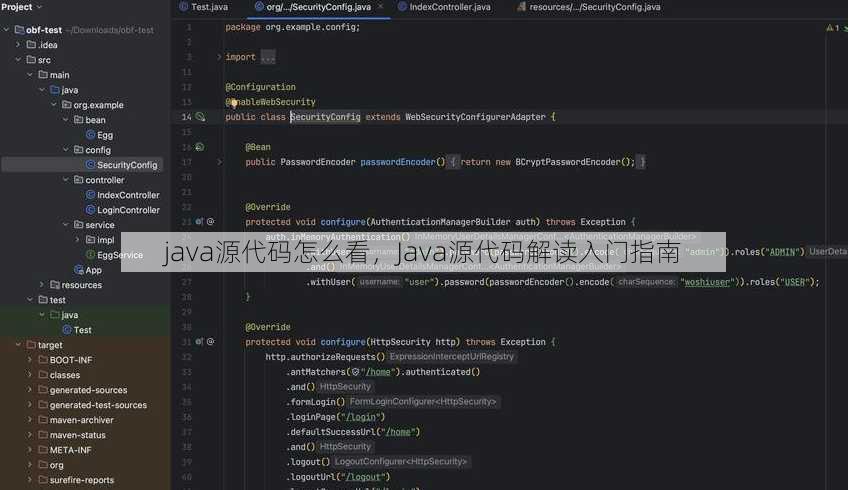Select IndexController in the project tree
Viewport: 848px width, 490px height.
(128, 195)
